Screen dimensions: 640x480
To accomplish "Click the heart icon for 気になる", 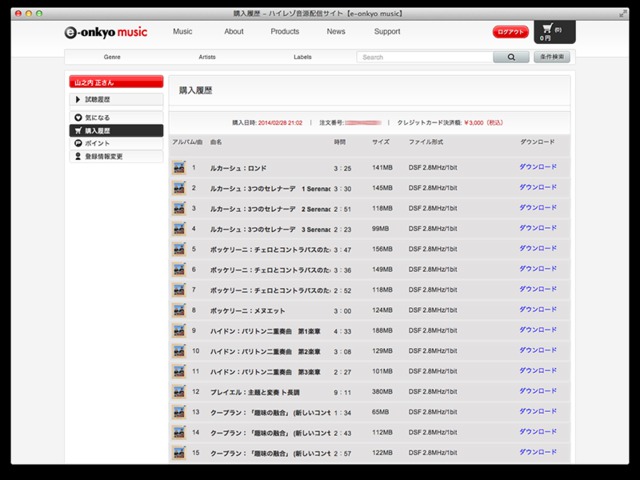I will coord(78,118).
